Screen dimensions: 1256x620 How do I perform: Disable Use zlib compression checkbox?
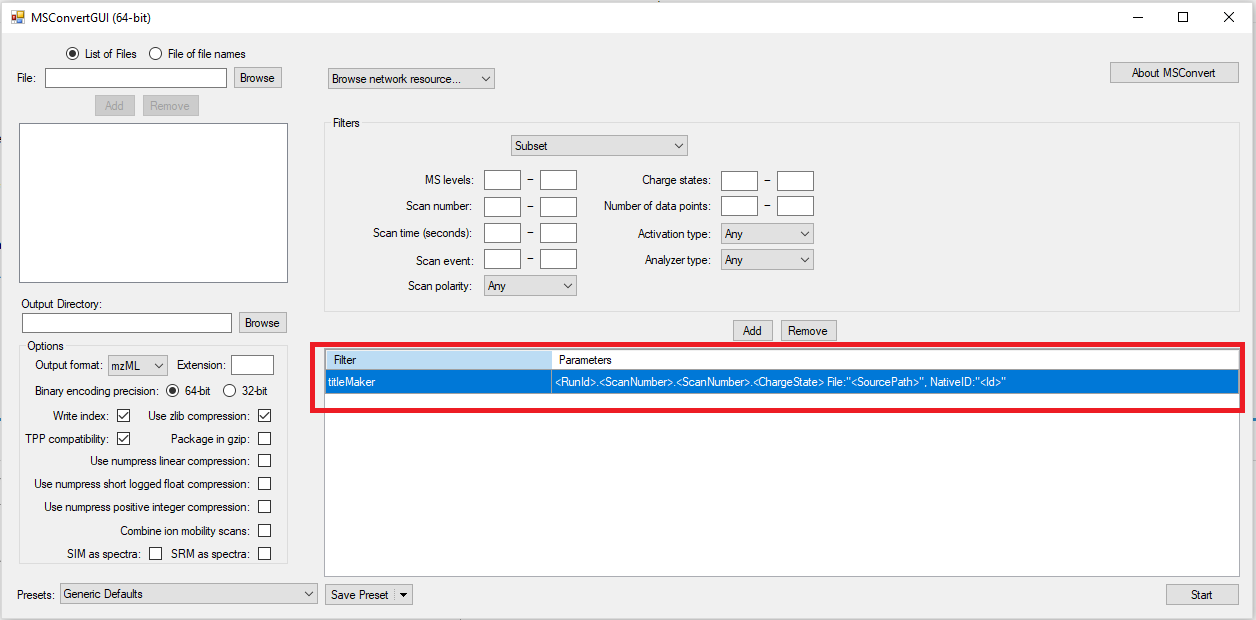(x=264, y=415)
